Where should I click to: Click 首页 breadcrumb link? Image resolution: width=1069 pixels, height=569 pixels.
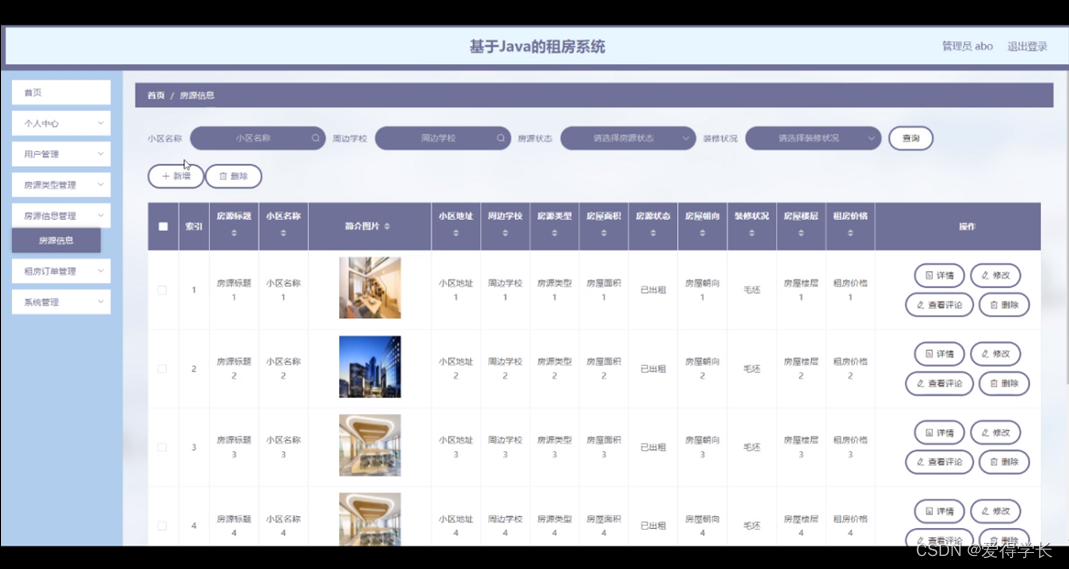click(x=156, y=95)
